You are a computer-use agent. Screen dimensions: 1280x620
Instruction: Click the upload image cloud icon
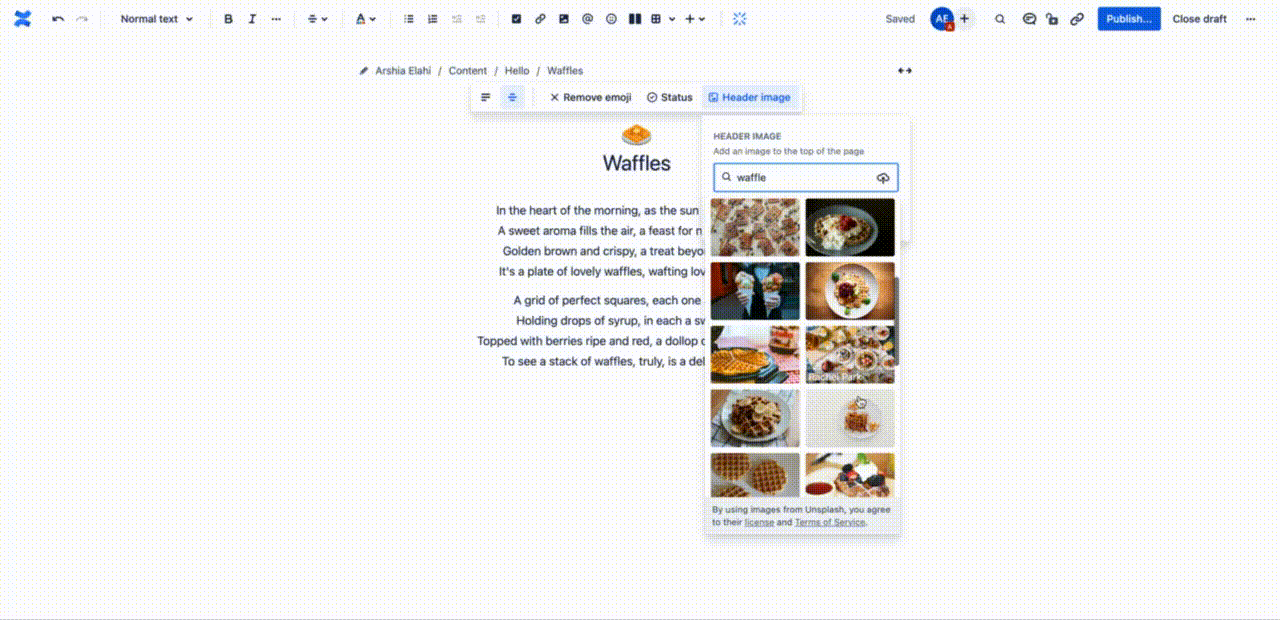coord(883,178)
